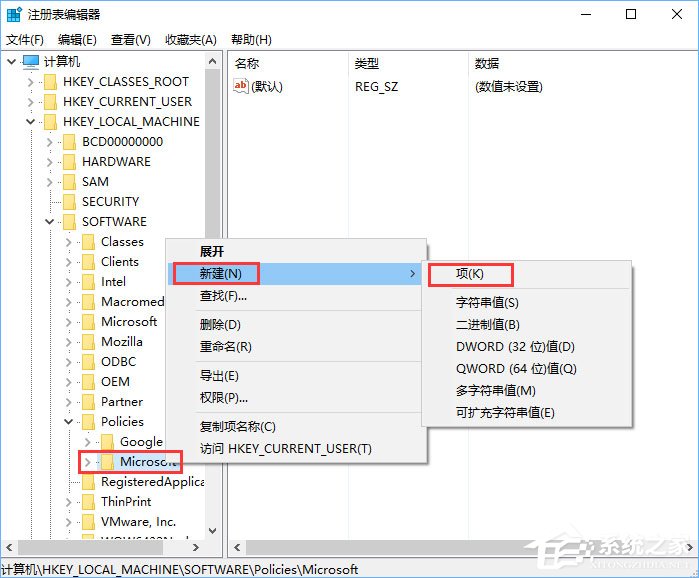Click the RegisteredApplications folder icon
This screenshot has height=578, width=699.
(x=89, y=482)
